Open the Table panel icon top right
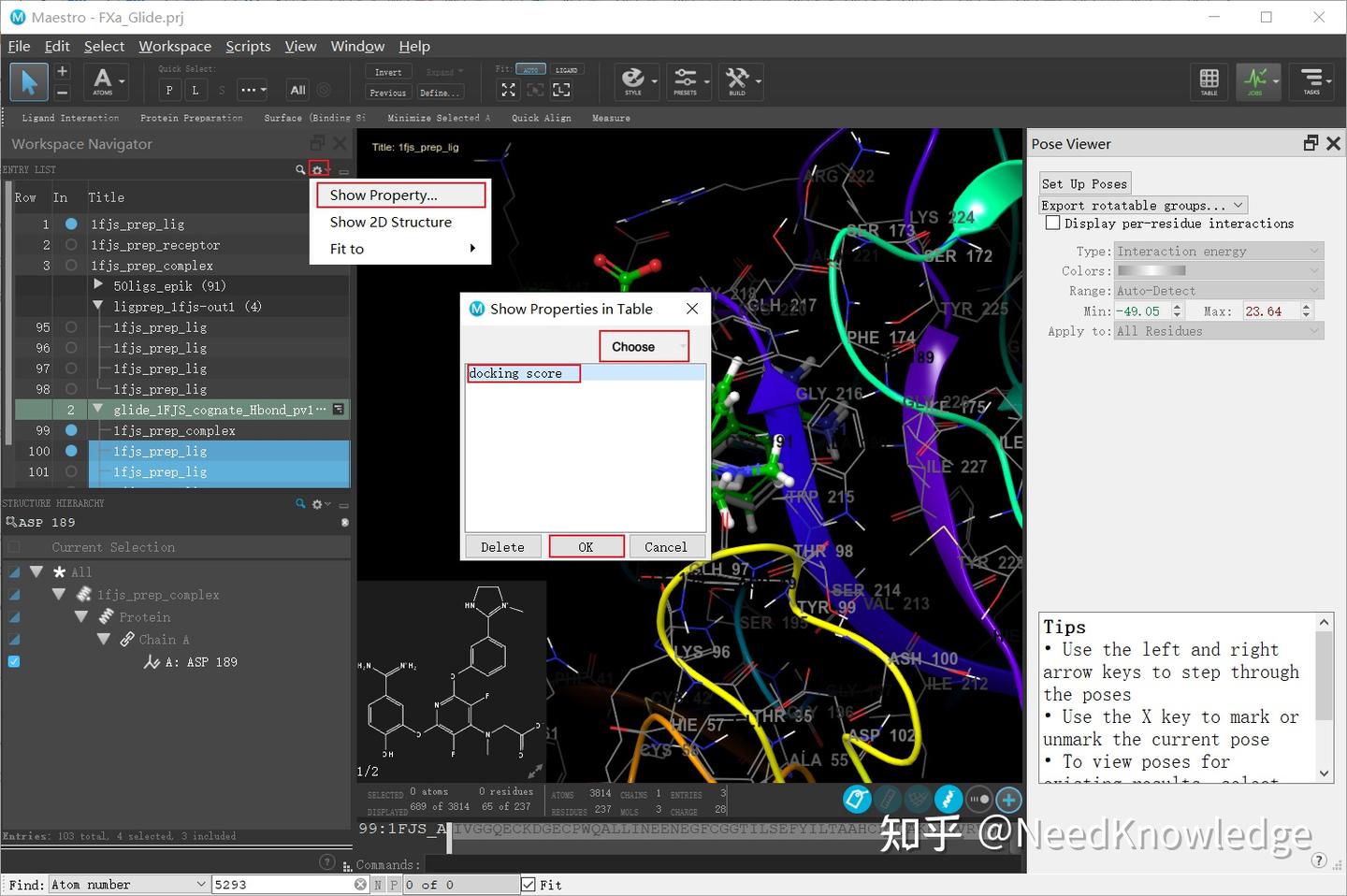 [1209, 81]
